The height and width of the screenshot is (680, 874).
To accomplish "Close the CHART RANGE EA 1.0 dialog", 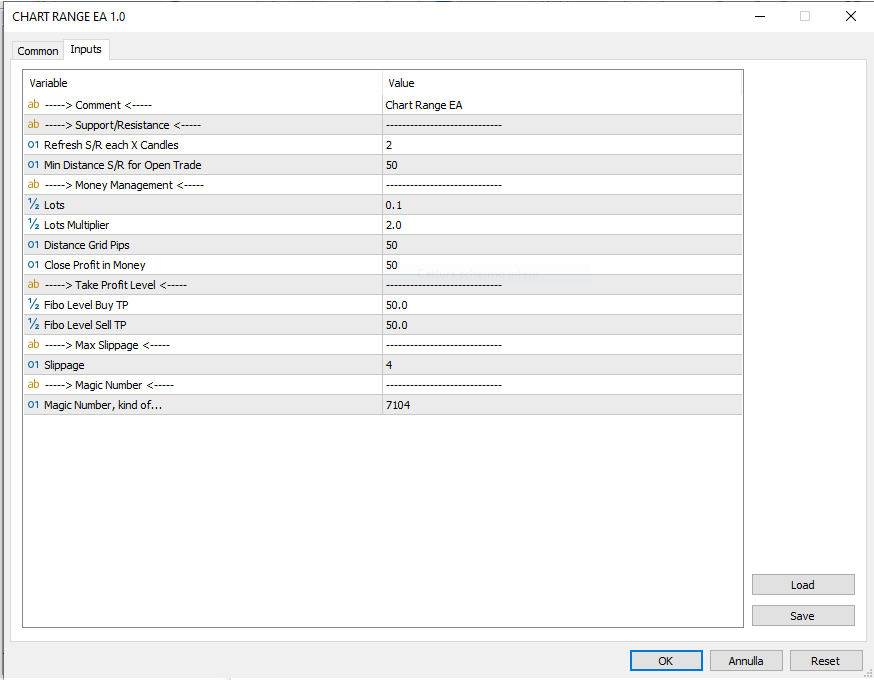I will click(851, 16).
